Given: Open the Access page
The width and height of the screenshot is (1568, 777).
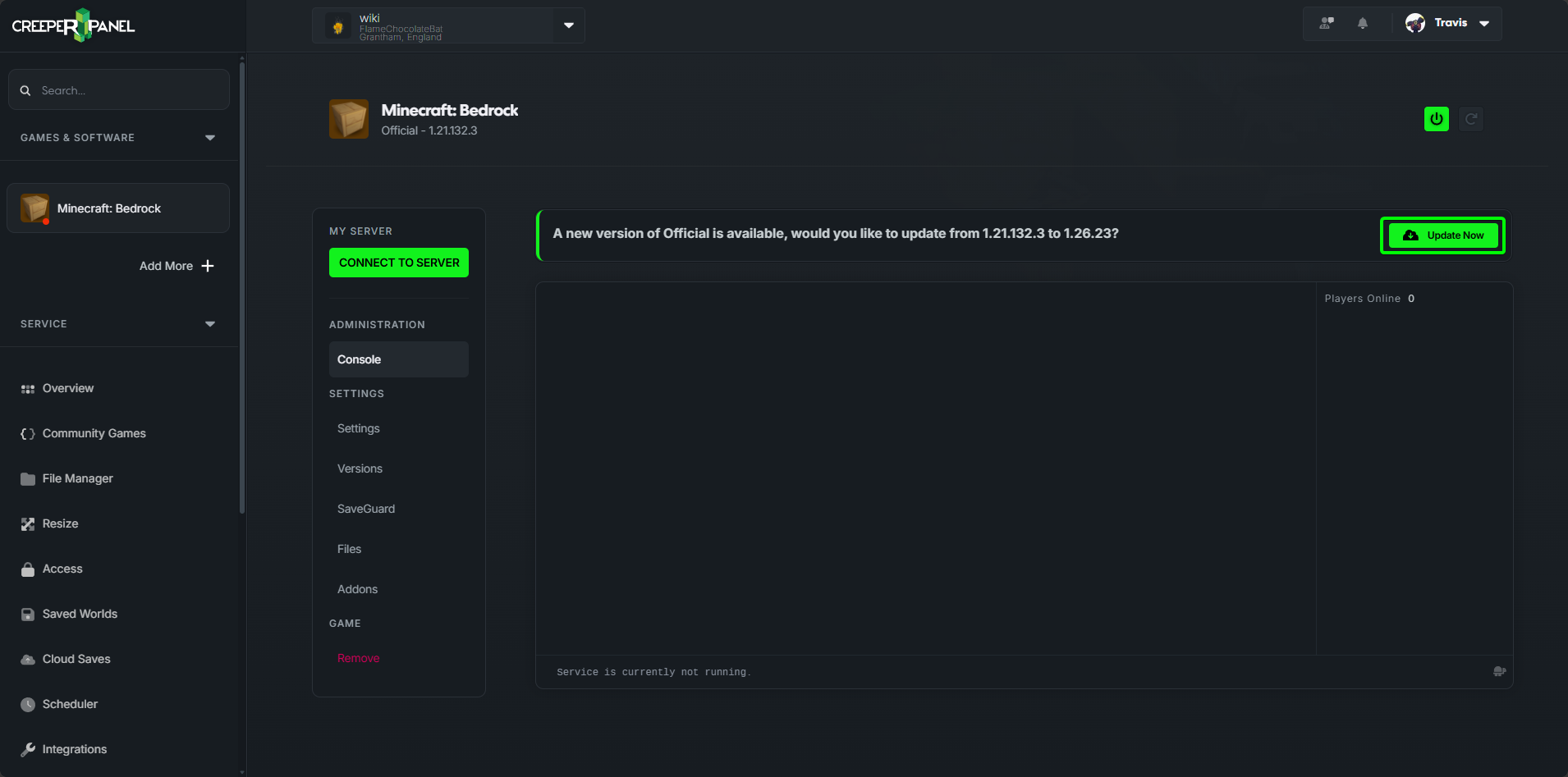Looking at the screenshot, I should tap(62, 569).
